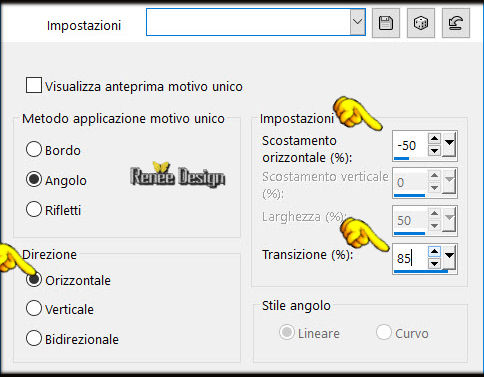The width and height of the screenshot is (484, 377).
Task: Open the Impostazioni presets dropdown
Action: [x=357, y=22]
